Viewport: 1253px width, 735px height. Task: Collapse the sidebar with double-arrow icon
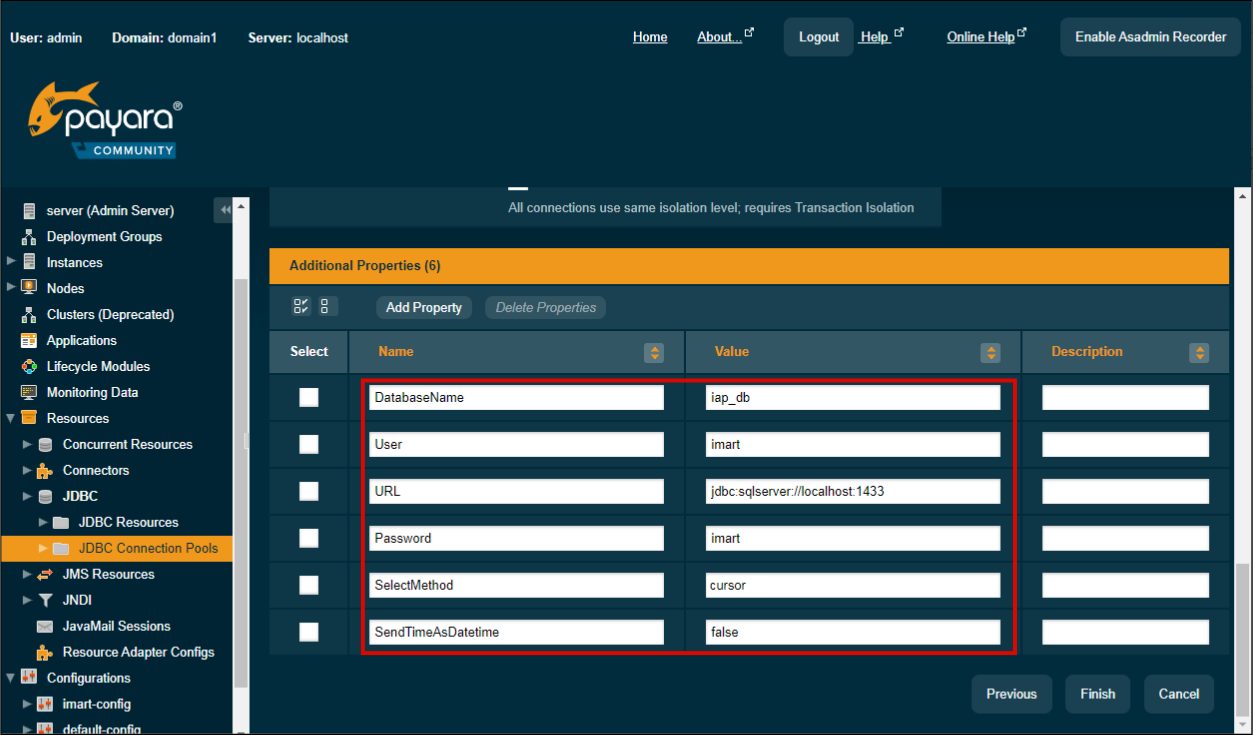[224, 210]
